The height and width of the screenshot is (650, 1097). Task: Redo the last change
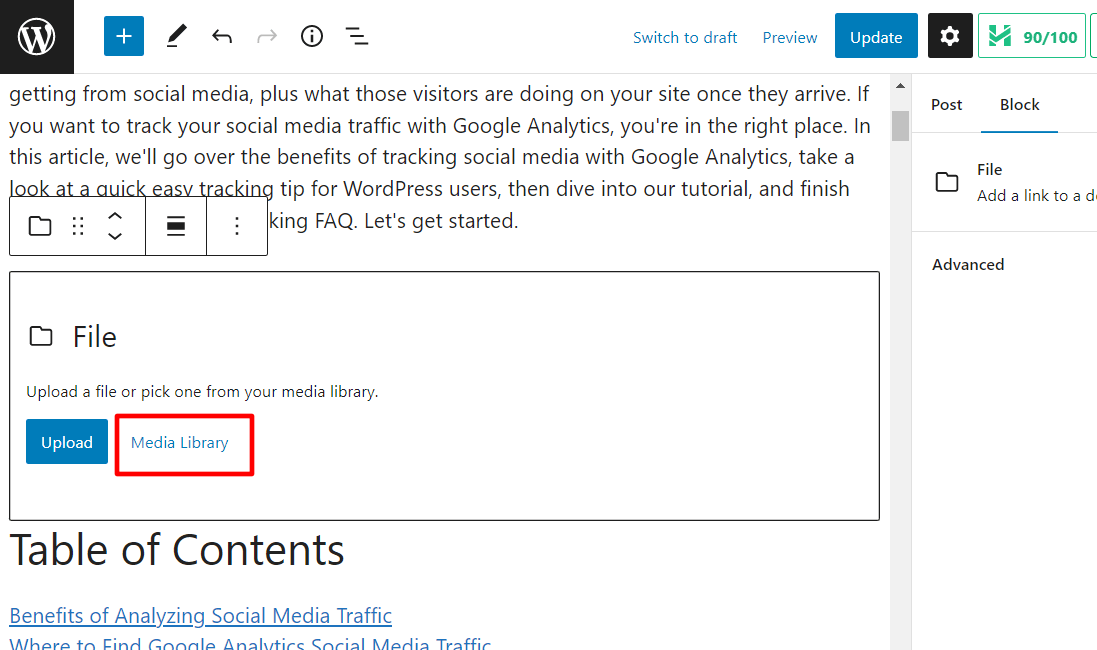tap(266, 36)
